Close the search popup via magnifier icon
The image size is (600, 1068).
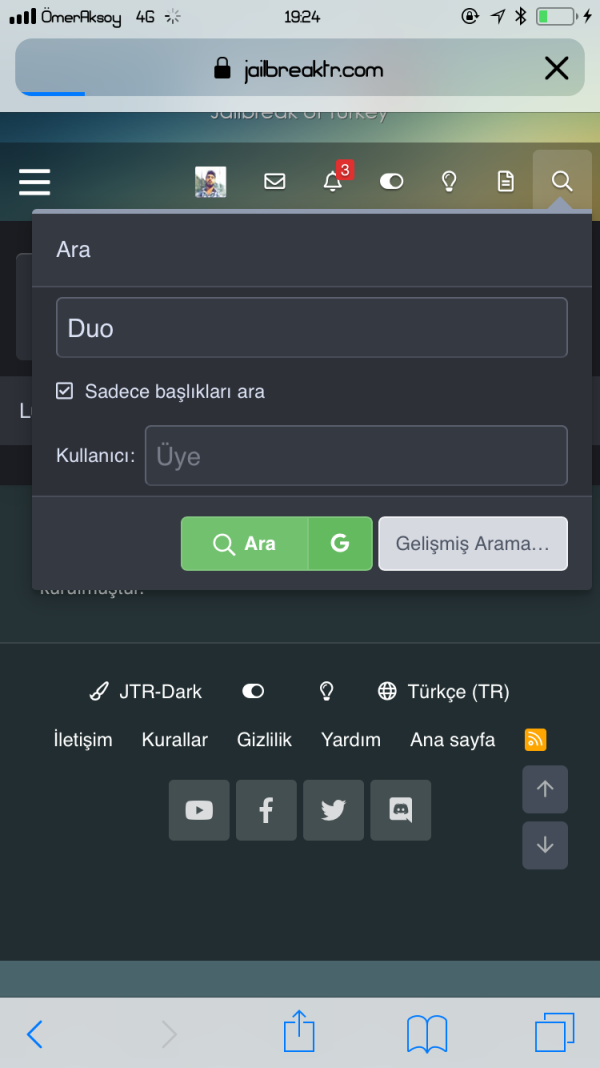[x=562, y=181]
